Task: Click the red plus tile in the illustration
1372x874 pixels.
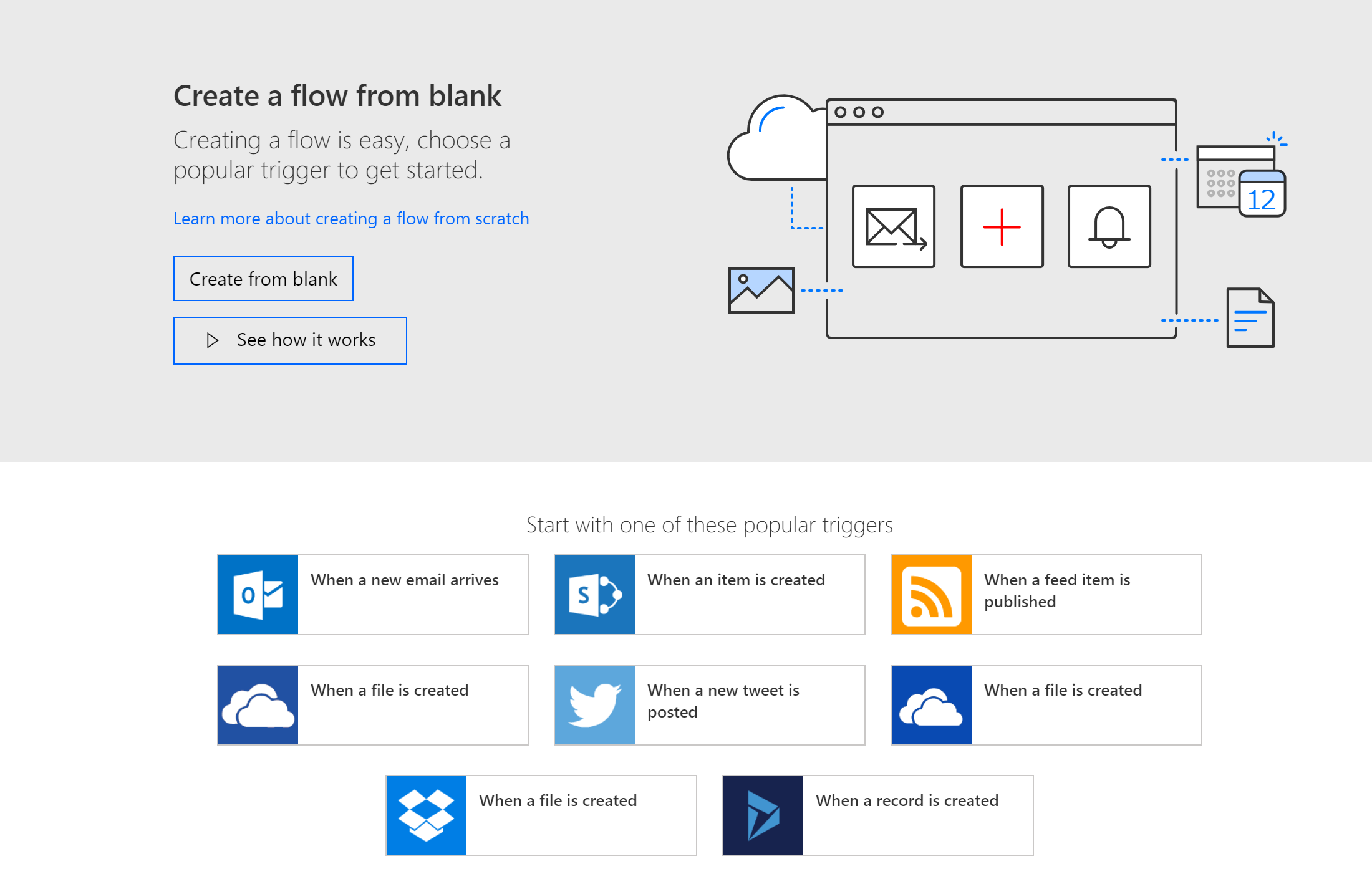Action: [1002, 226]
